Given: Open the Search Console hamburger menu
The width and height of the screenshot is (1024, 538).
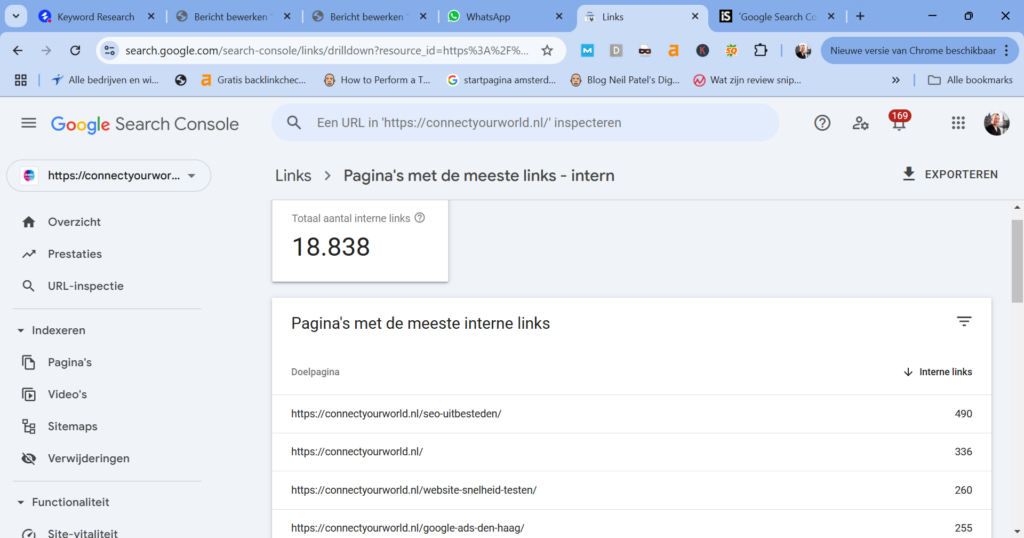Looking at the screenshot, I should [28, 123].
